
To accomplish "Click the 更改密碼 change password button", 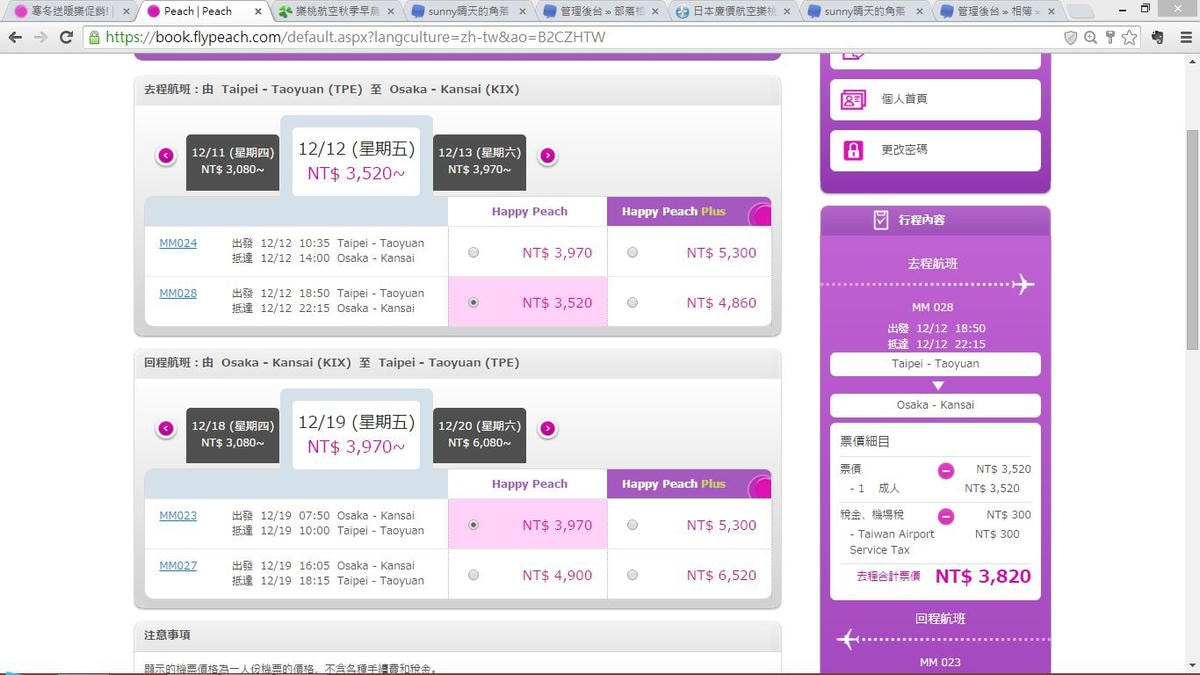I will pyautogui.click(x=934, y=150).
